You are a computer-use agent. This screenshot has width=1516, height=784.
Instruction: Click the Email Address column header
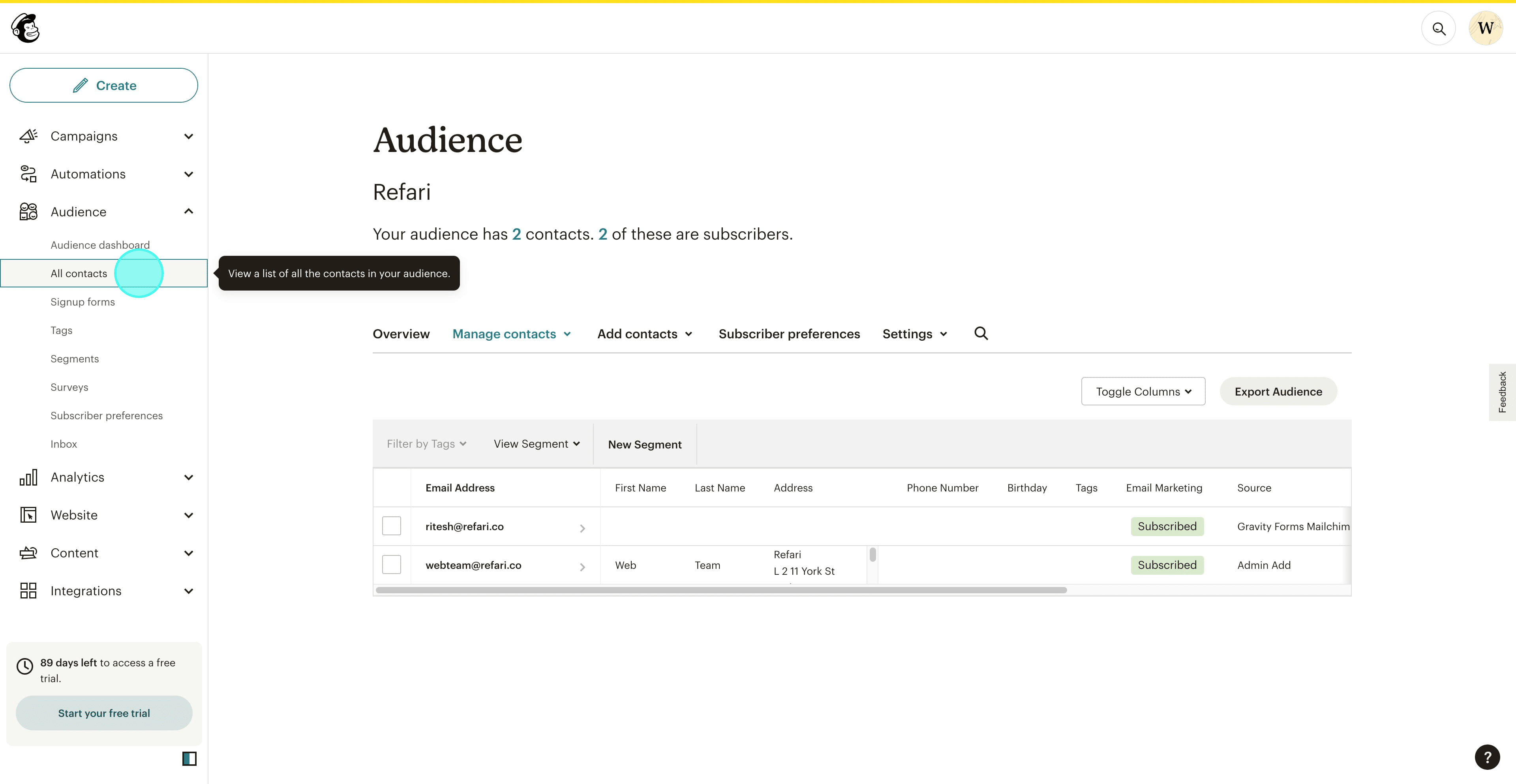point(460,488)
